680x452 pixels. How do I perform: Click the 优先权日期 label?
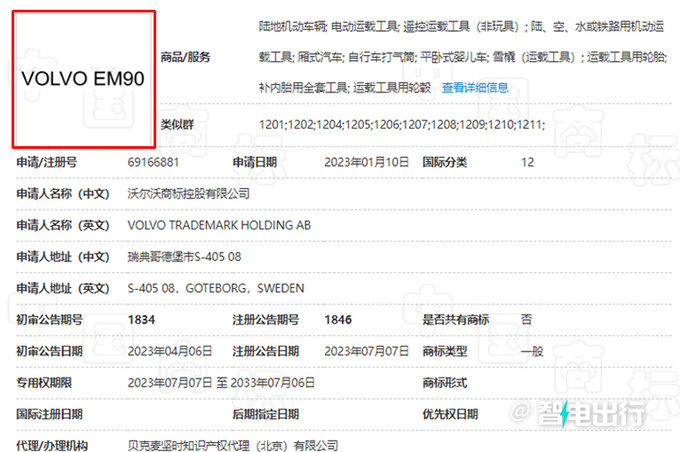(x=450, y=414)
